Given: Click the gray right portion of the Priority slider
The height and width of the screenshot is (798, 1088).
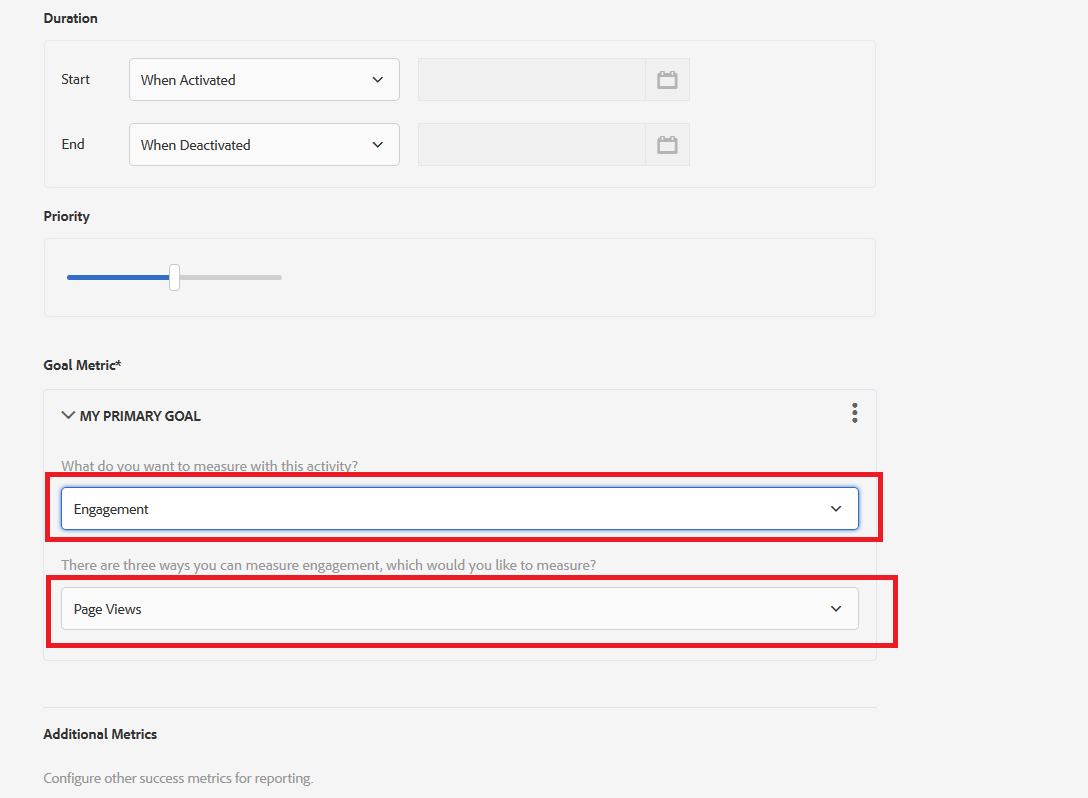Looking at the screenshot, I should click(232, 277).
